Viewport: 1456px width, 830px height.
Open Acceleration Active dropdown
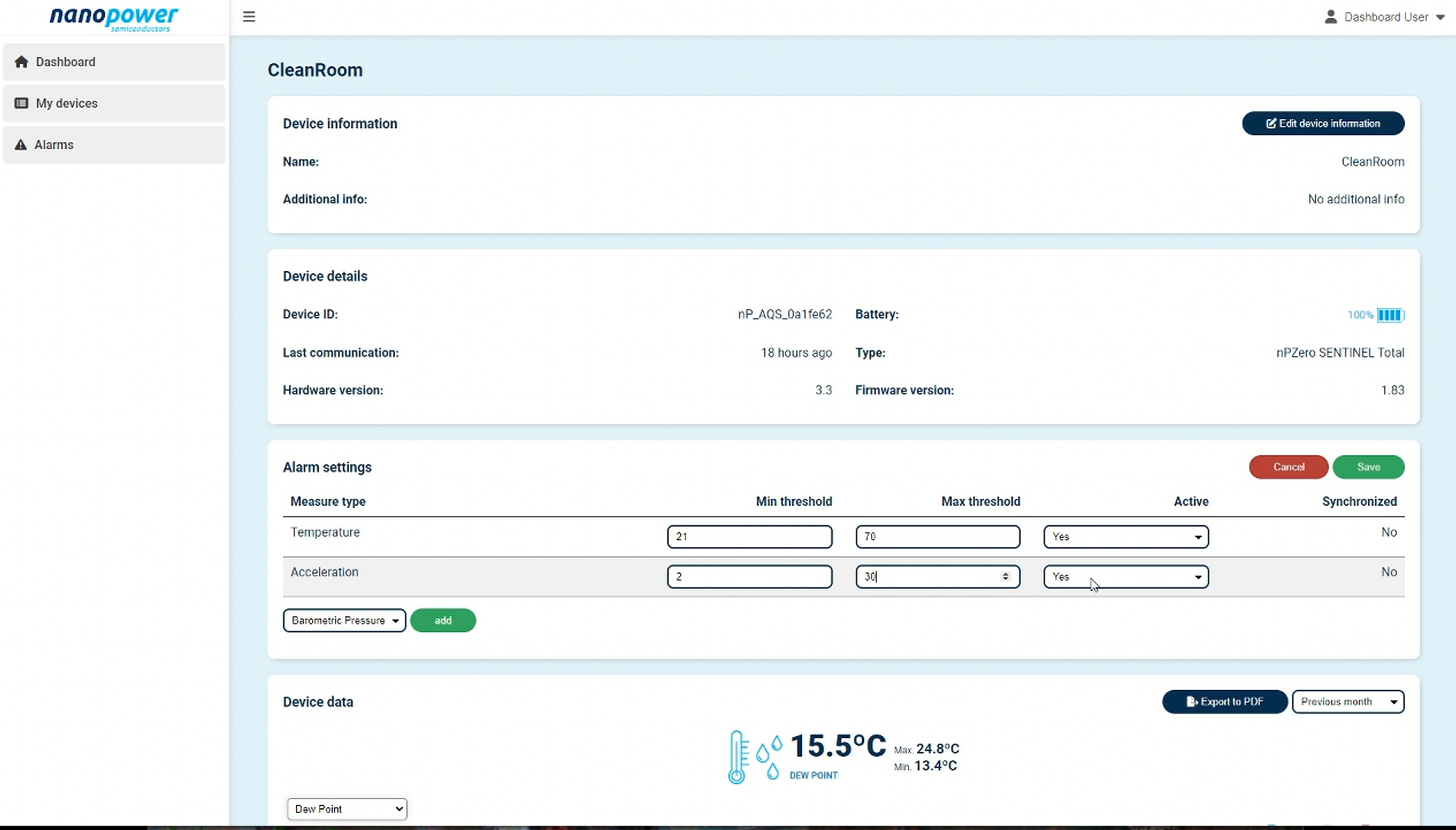(x=1126, y=576)
